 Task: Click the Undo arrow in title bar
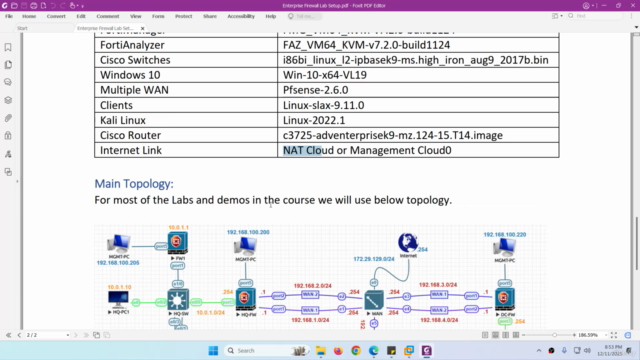click(x=53, y=6)
